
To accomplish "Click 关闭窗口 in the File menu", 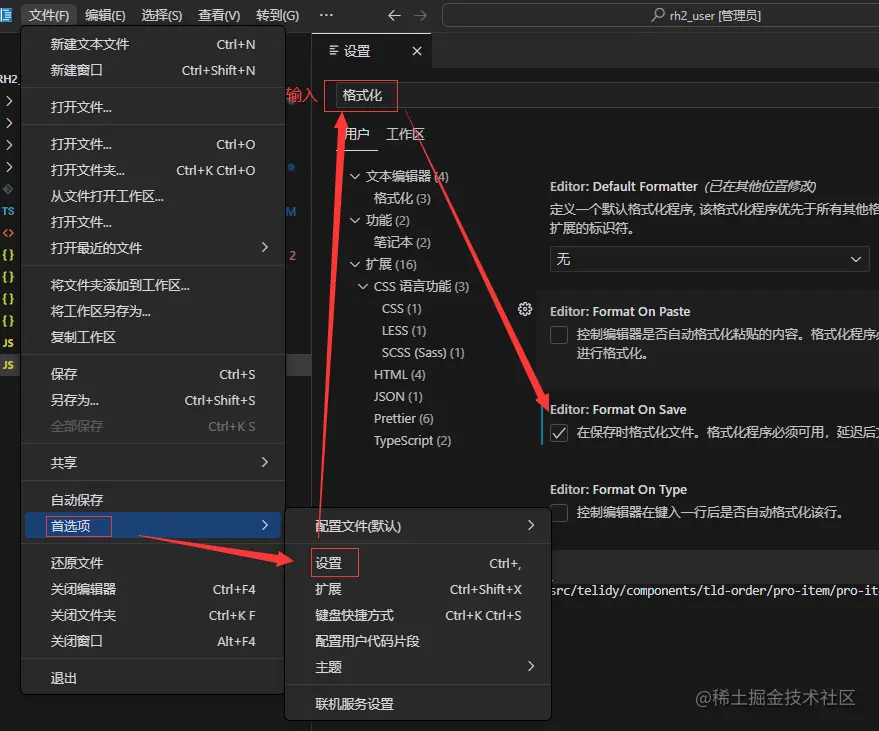I will point(152,641).
